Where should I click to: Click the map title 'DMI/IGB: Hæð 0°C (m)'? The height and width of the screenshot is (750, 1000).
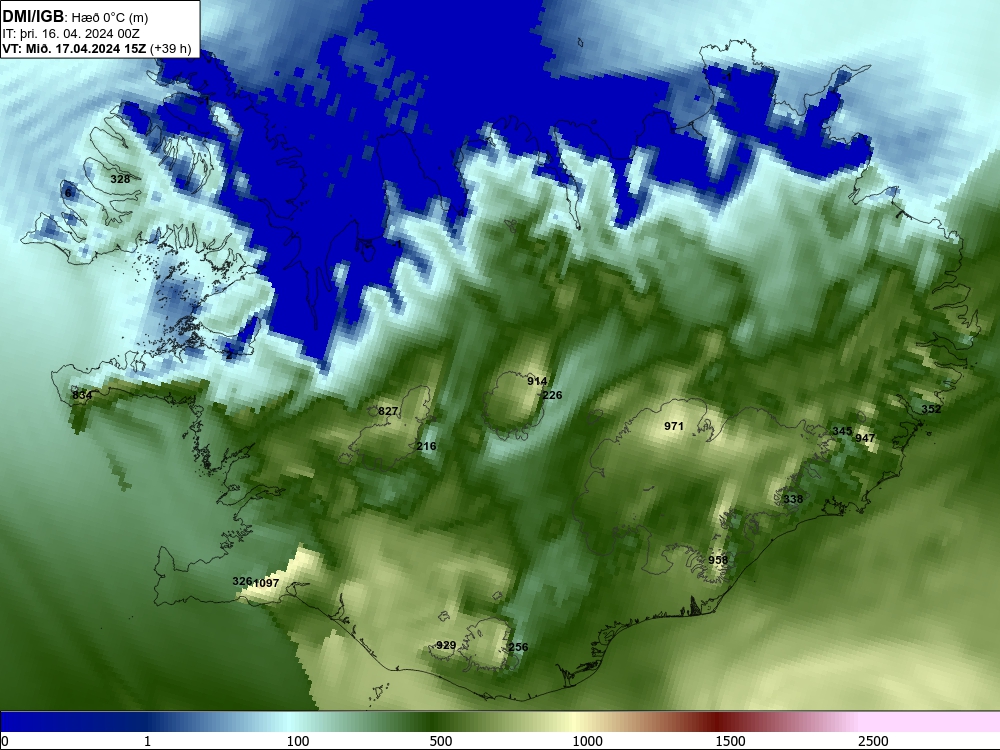[75, 17]
